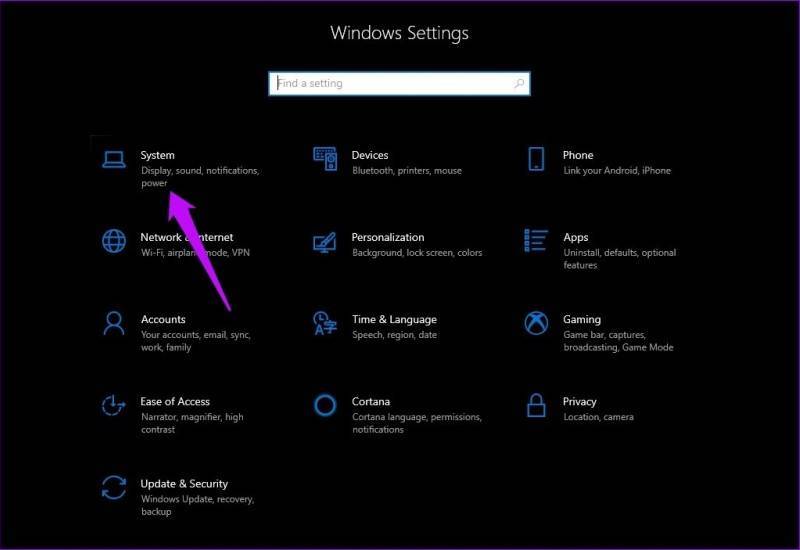Open the Cortana circle icon
Viewport: 800px width, 550px height.
click(x=325, y=406)
